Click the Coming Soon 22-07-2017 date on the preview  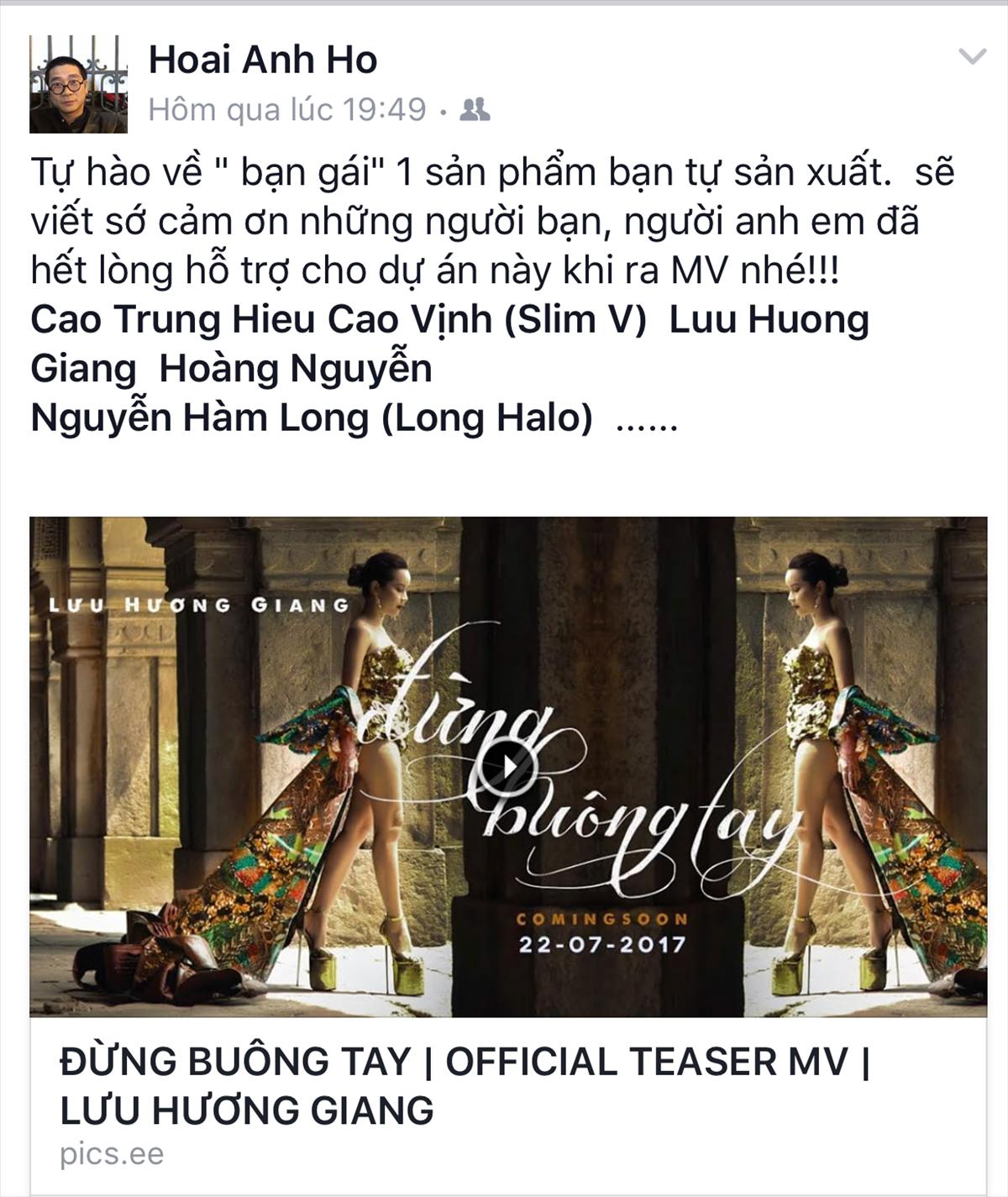[x=602, y=932]
